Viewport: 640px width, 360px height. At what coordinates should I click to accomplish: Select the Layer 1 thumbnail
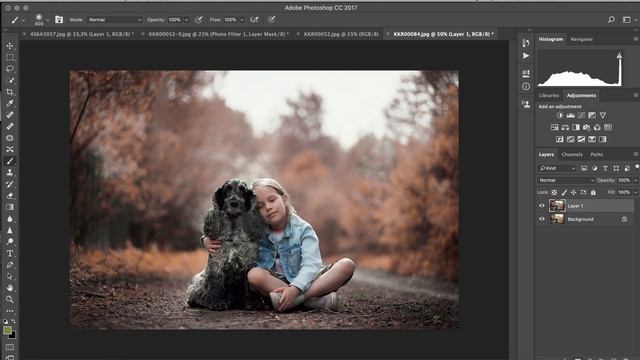click(x=557, y=206)
